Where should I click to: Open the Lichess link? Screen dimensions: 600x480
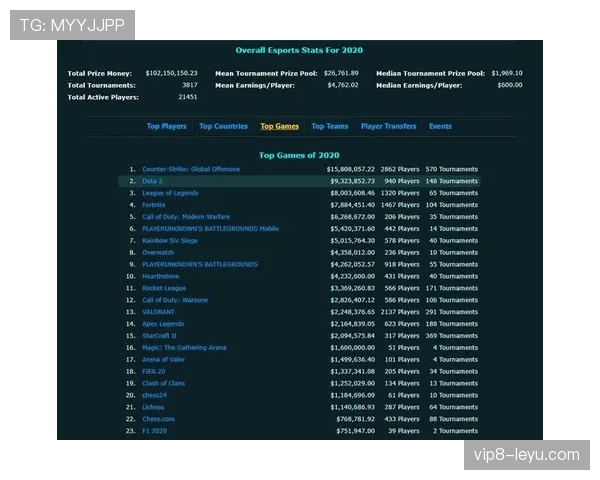(153, 407)
